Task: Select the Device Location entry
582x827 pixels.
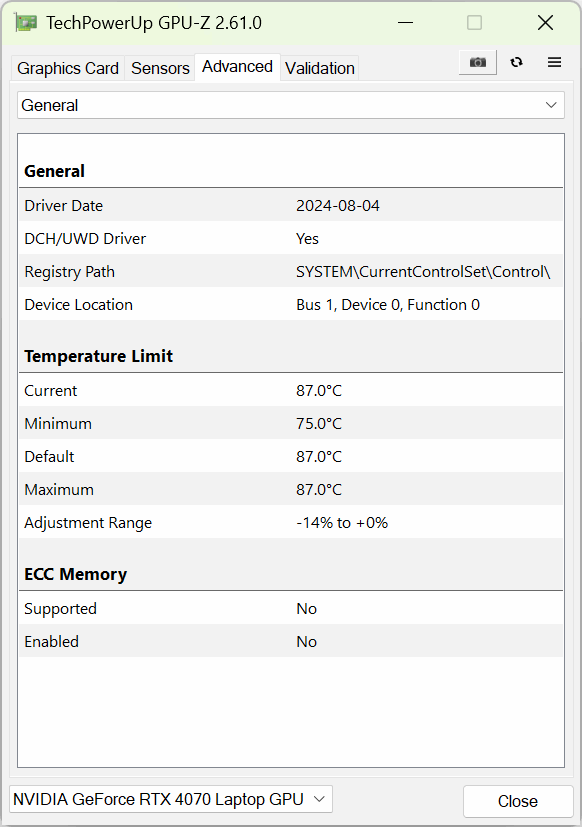Action: 291,304
